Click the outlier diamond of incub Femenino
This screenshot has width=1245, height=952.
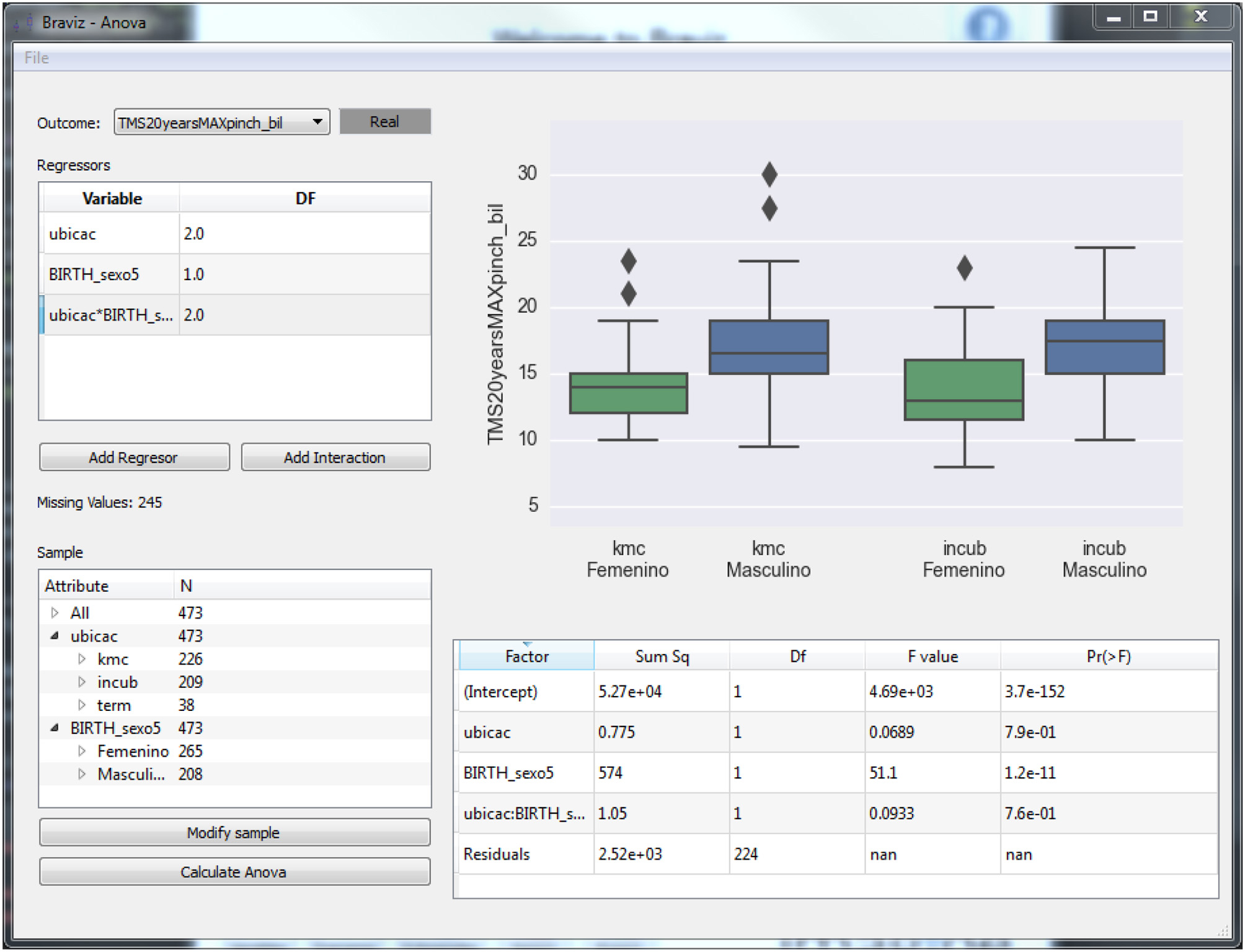[x=965, y=268]
